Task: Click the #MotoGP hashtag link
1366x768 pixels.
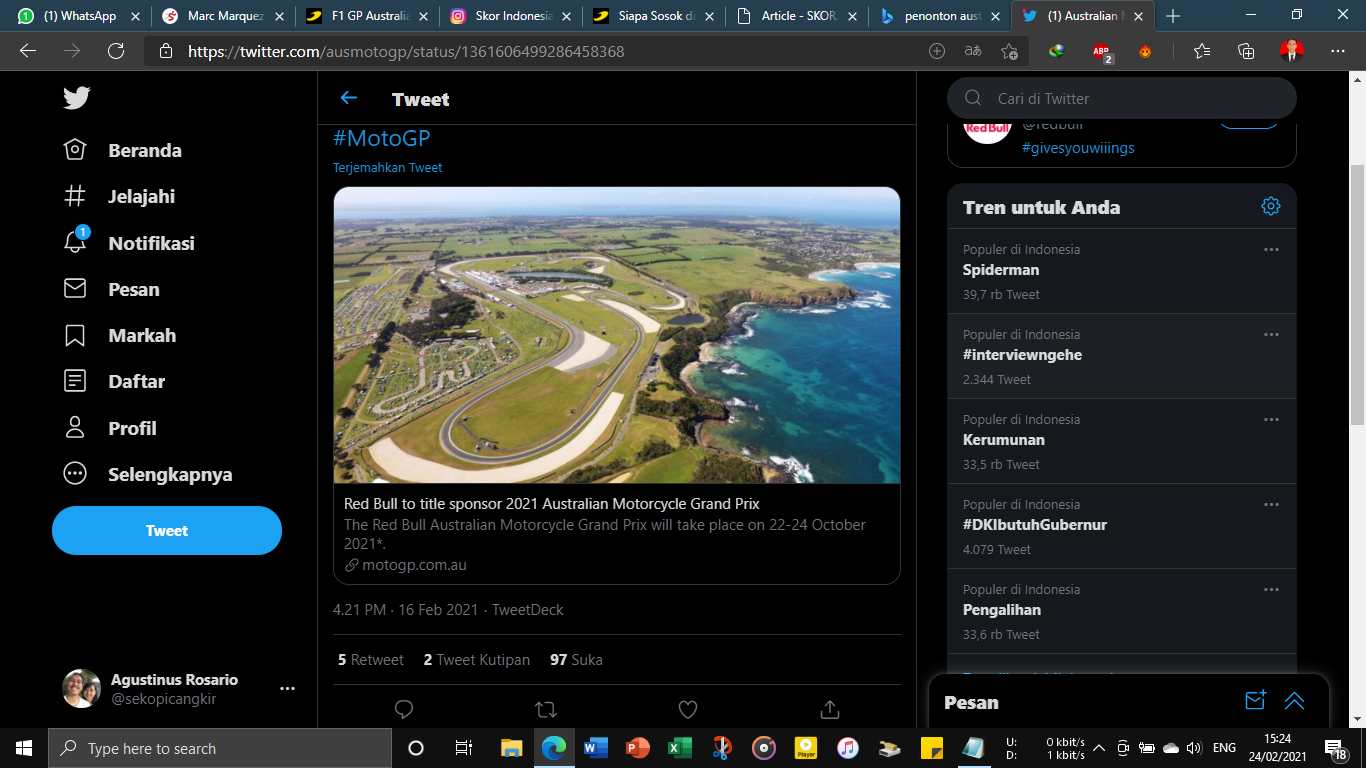Action: (x=381, y=138)
